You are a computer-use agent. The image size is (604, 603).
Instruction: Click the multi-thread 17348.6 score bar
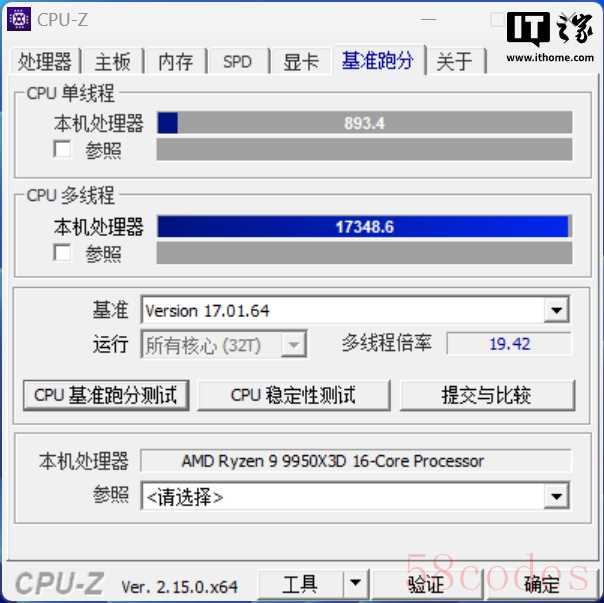364,227
